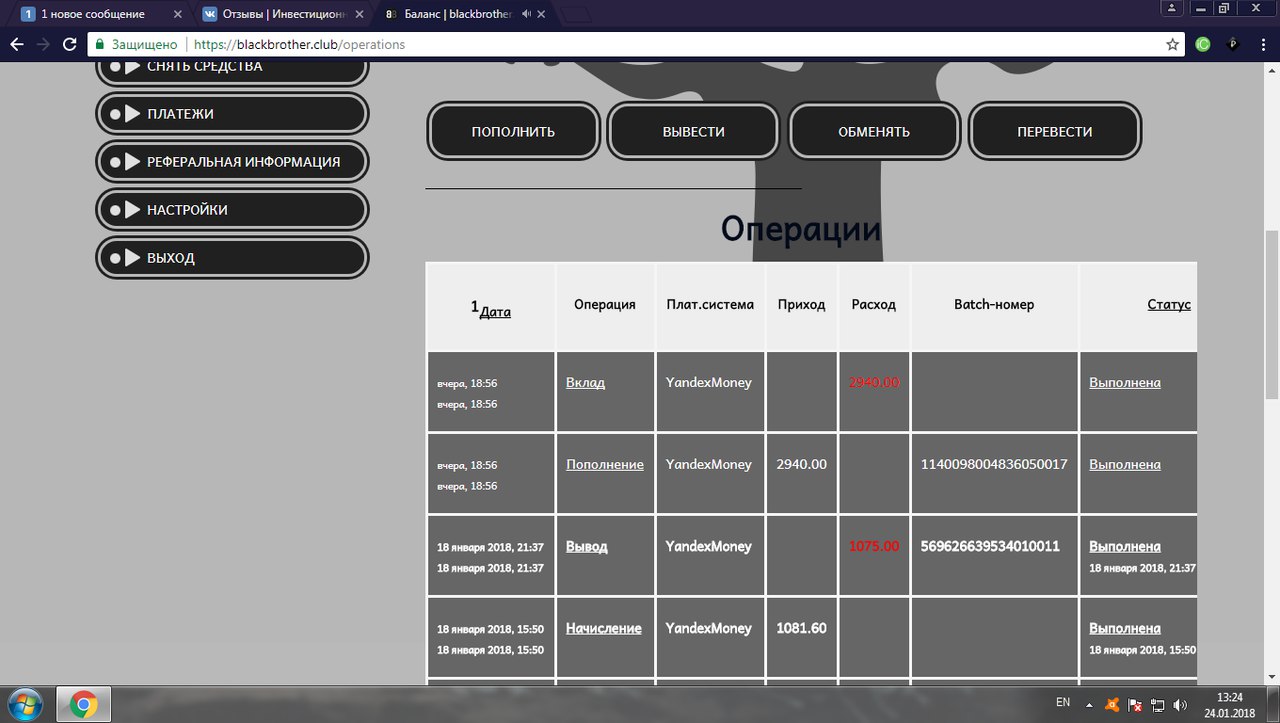Select ВЫХОД in the sidebar

click(x=232, y=258)
